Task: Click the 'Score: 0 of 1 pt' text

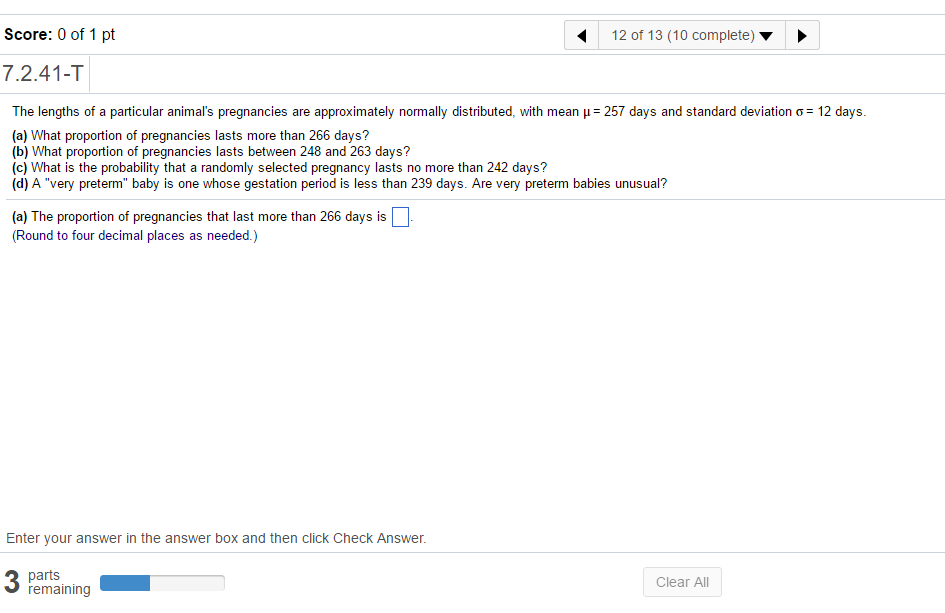Action: 60,34
